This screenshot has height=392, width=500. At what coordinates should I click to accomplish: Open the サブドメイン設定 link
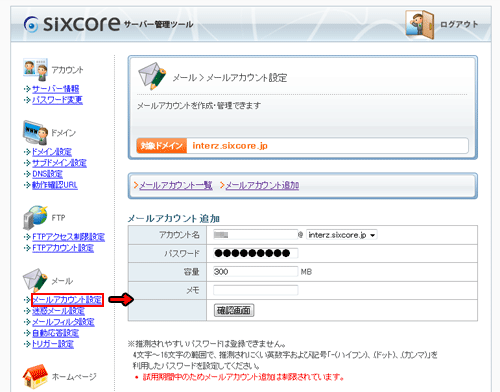click(59, 163)
